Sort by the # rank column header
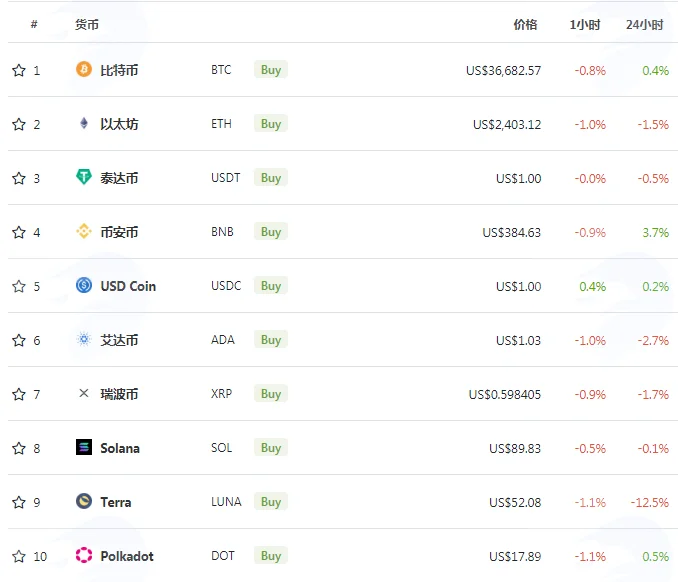678x582 pixels. [34, 25]
